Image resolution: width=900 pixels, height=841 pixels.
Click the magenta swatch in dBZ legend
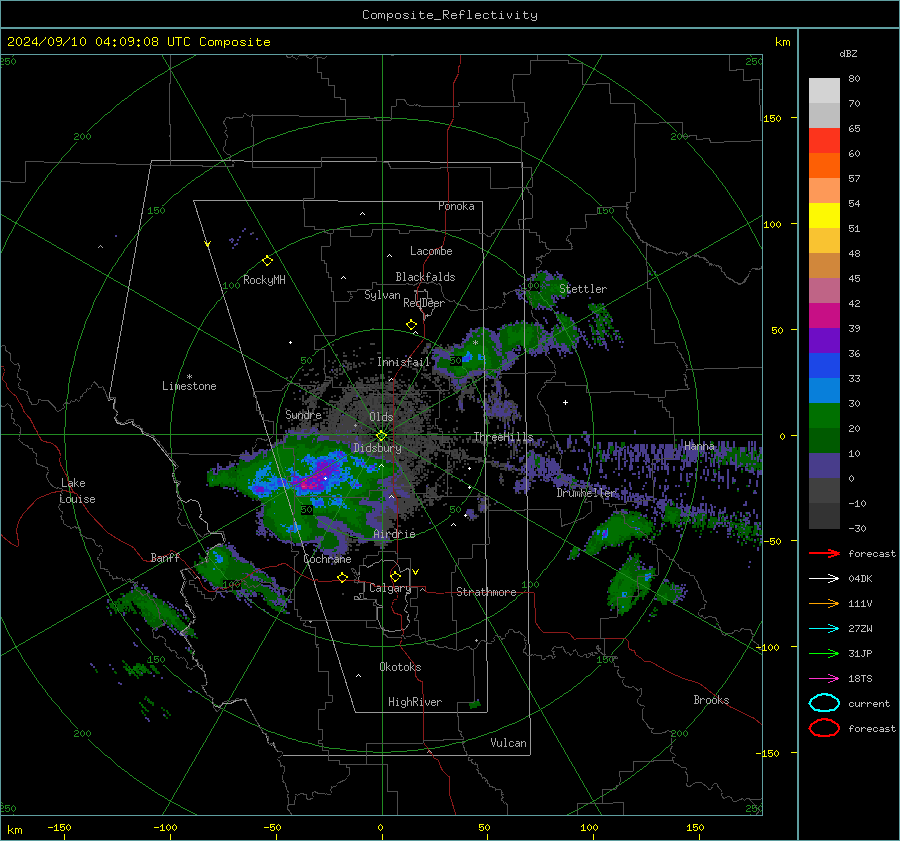(x=824, y=316)
